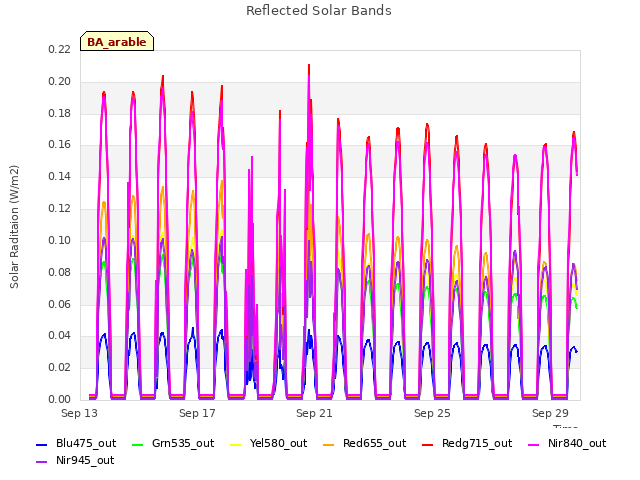The image size is (640, 480).
Task: Select the Nir945_out legend entry
Action: (x=75, y=461)
